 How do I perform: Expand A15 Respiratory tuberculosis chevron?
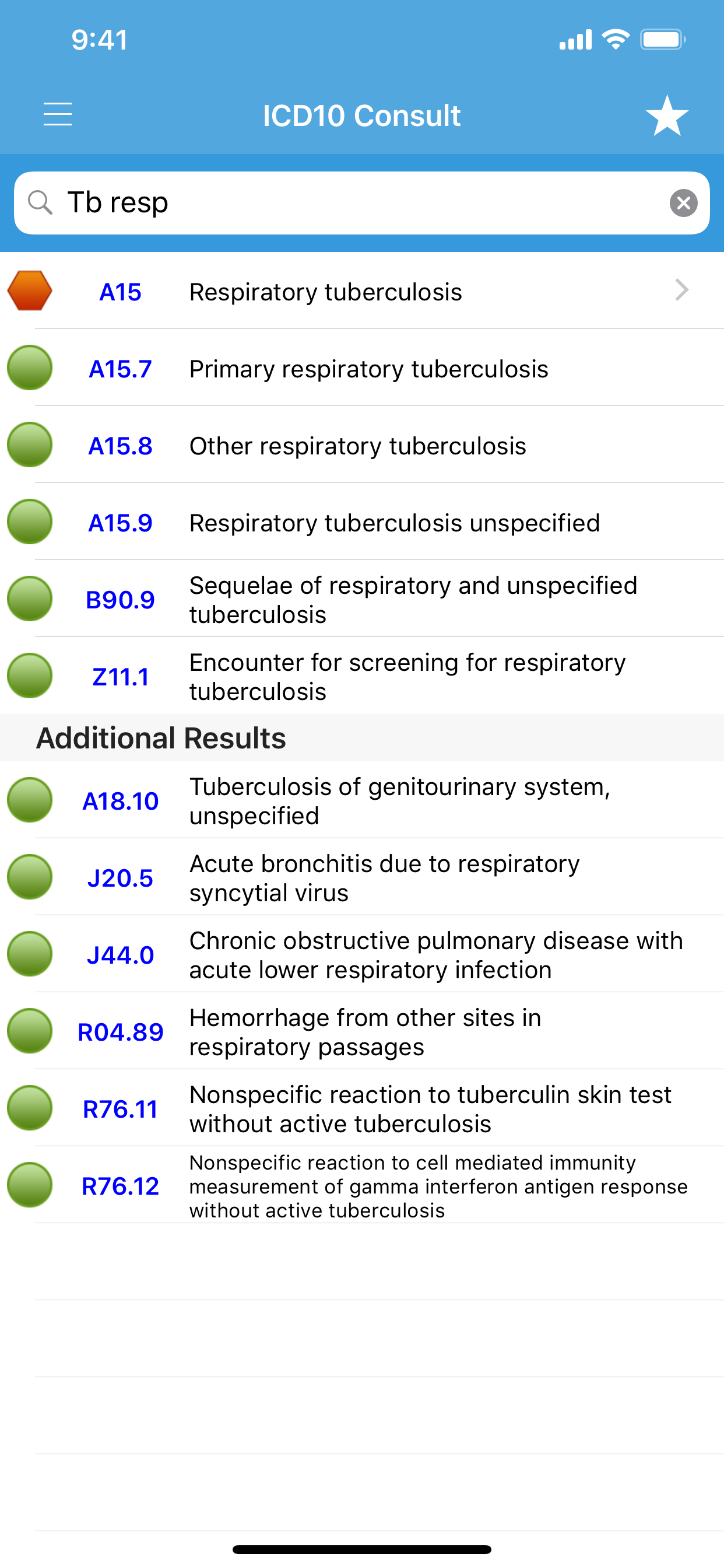pyautogui.click(x=681, y=290)
